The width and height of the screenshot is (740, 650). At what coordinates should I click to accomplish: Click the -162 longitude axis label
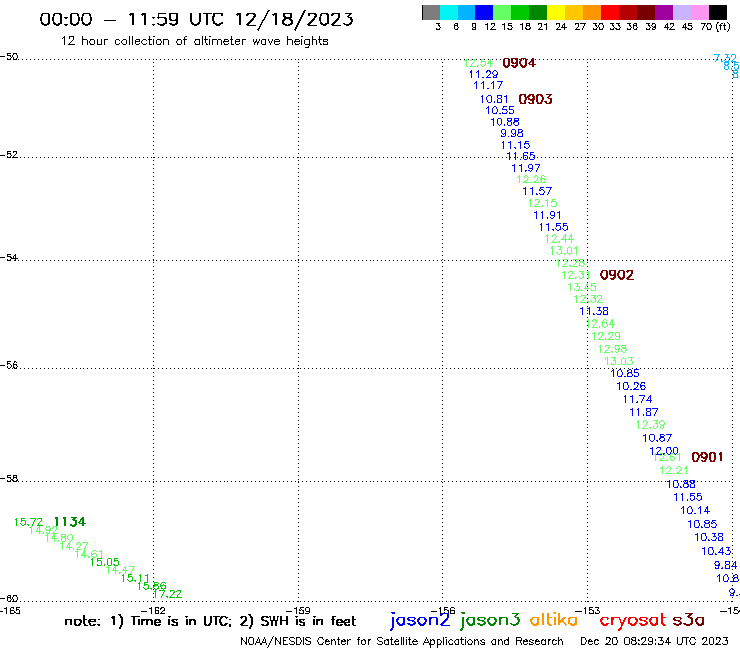[x=153, y=610]
